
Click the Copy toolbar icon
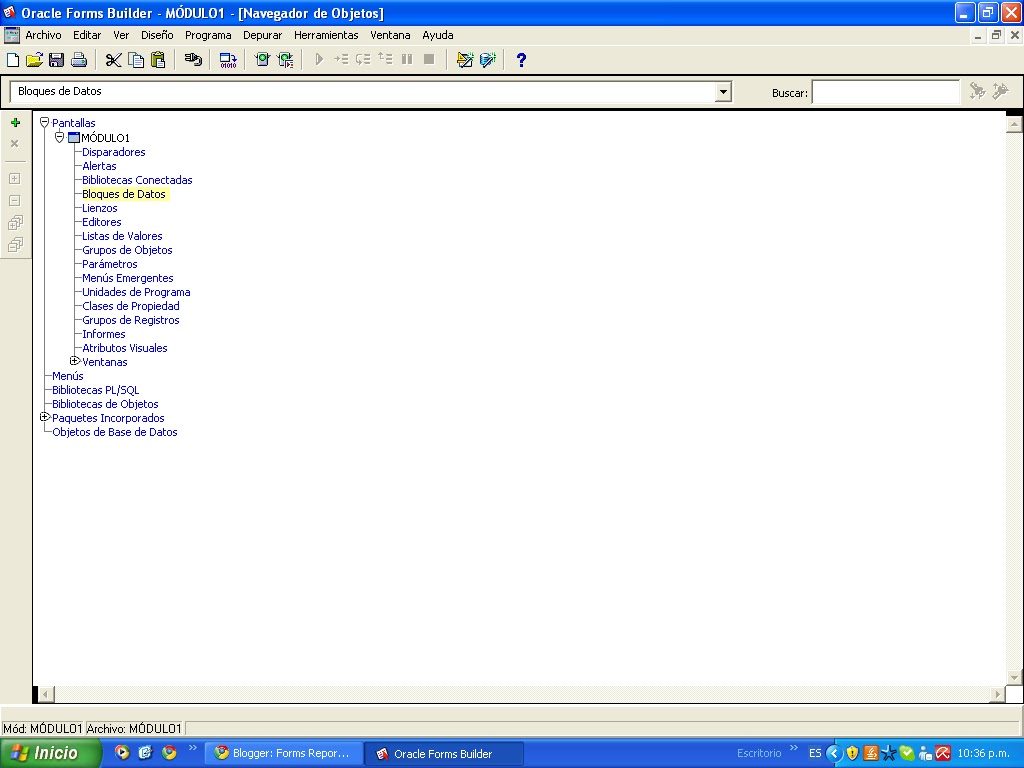(136, 60)
